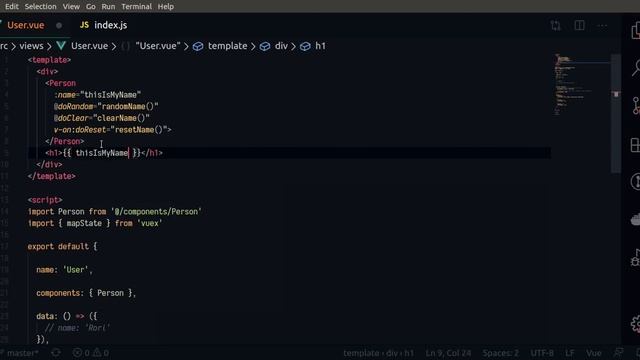Click the @doClear="clearName()" line
The image size is (640, 360).
[102, 118]
